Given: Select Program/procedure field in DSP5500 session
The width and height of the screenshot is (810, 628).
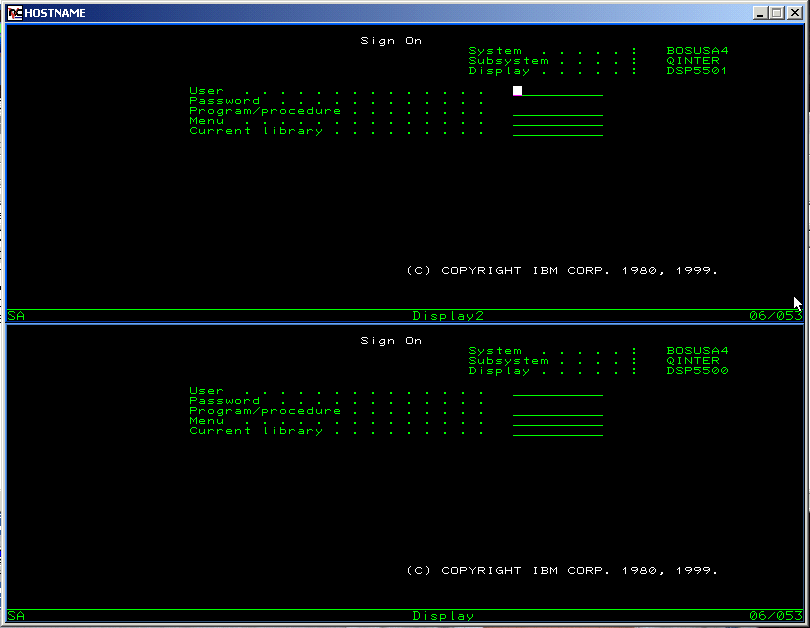Looking at the screenshot, I should tap(557, 411).
